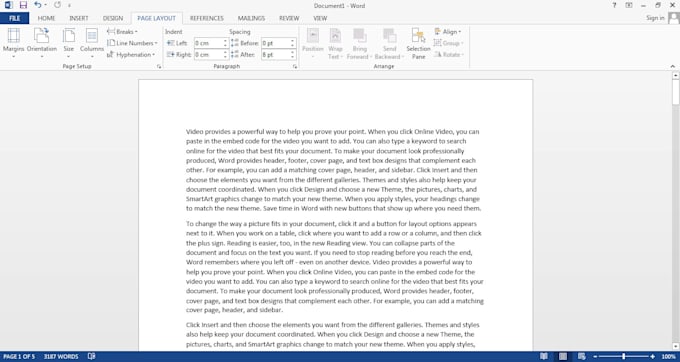Image resolution: width=680 pixels, height=362 pixels.
Task: Click Sign in link
Action: (655, 18)
